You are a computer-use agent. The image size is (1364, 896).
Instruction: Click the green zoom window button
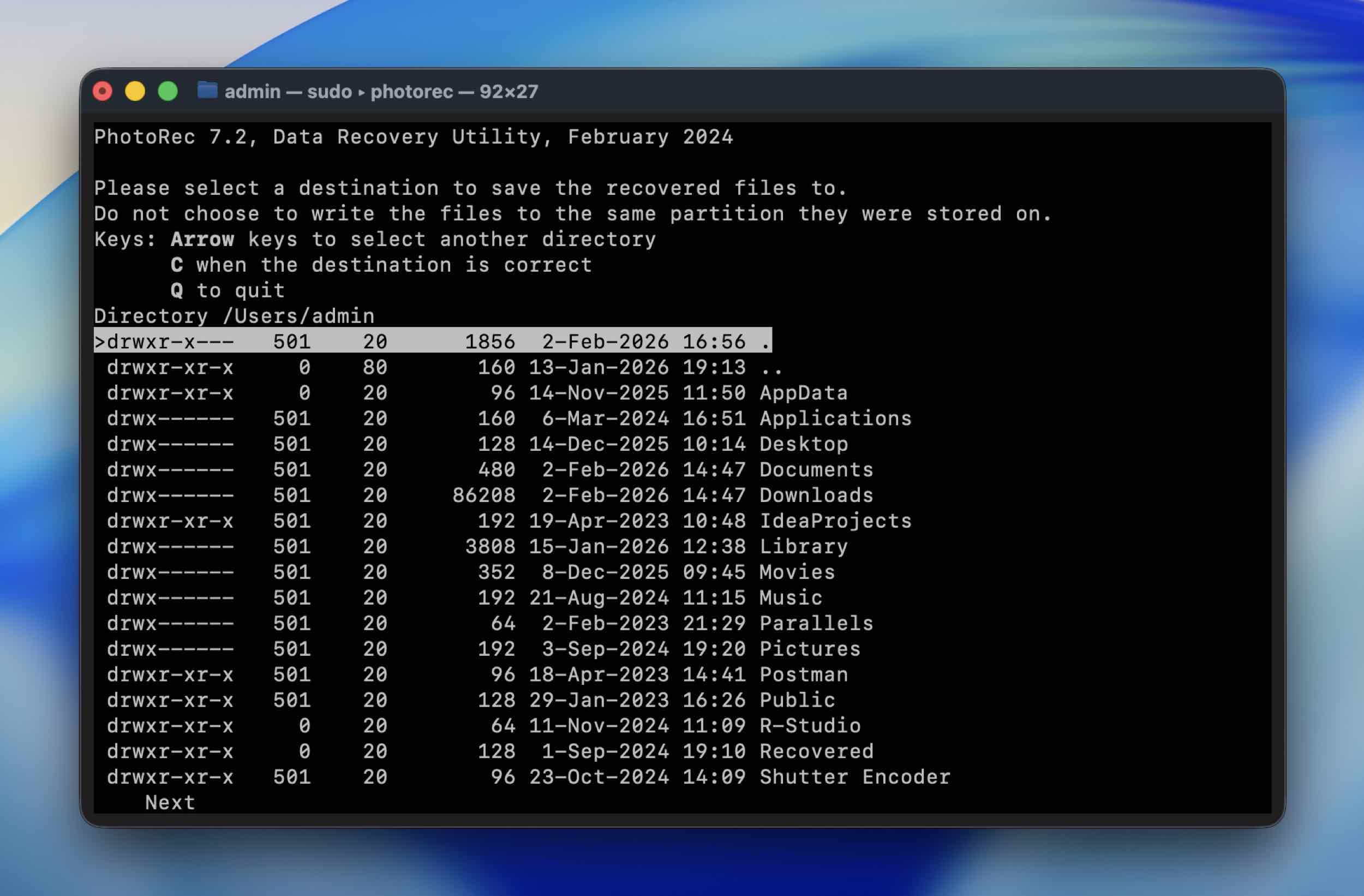pyautogui.click(x=168, y=91)
